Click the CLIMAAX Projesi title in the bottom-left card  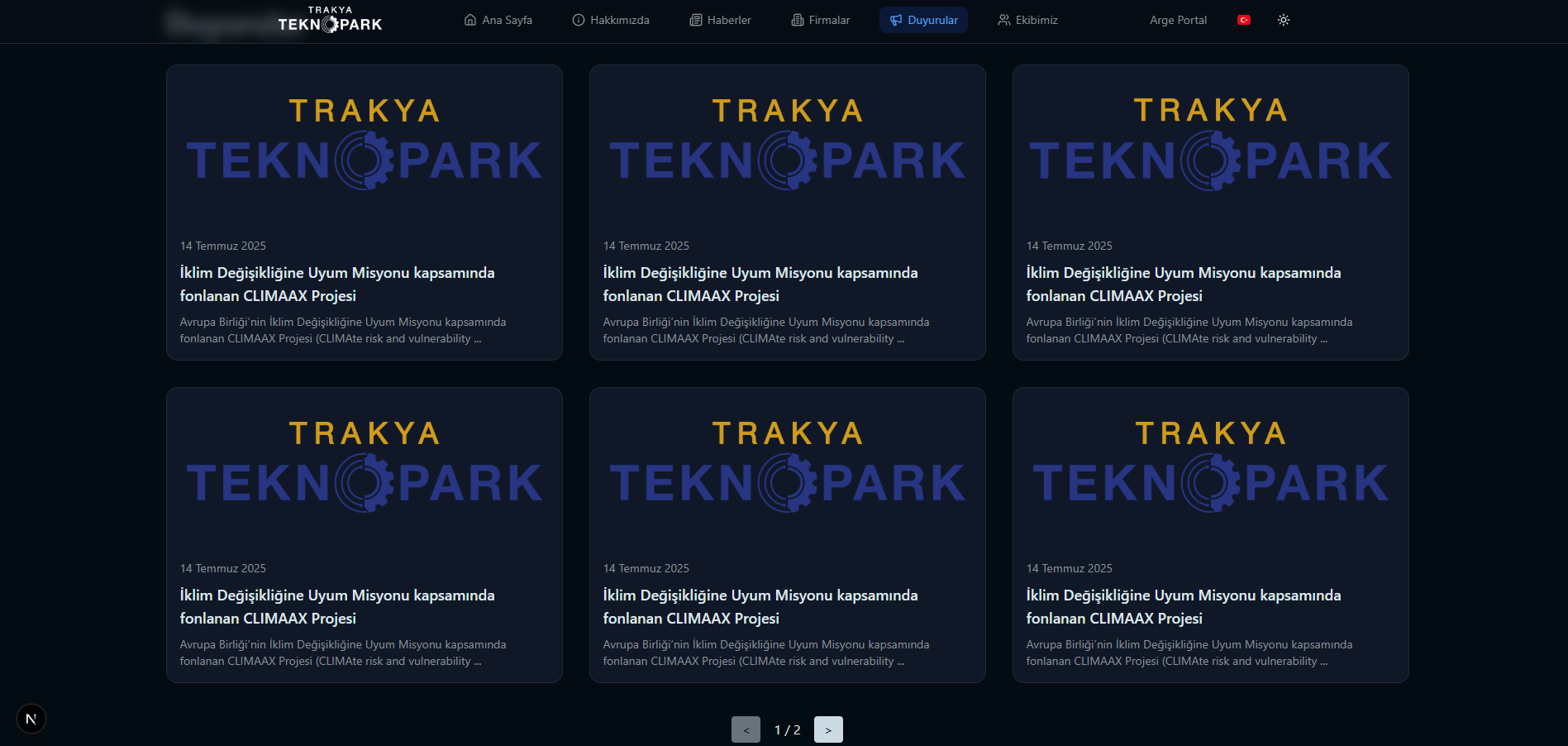pyautogui.click(x=337, y=606)
